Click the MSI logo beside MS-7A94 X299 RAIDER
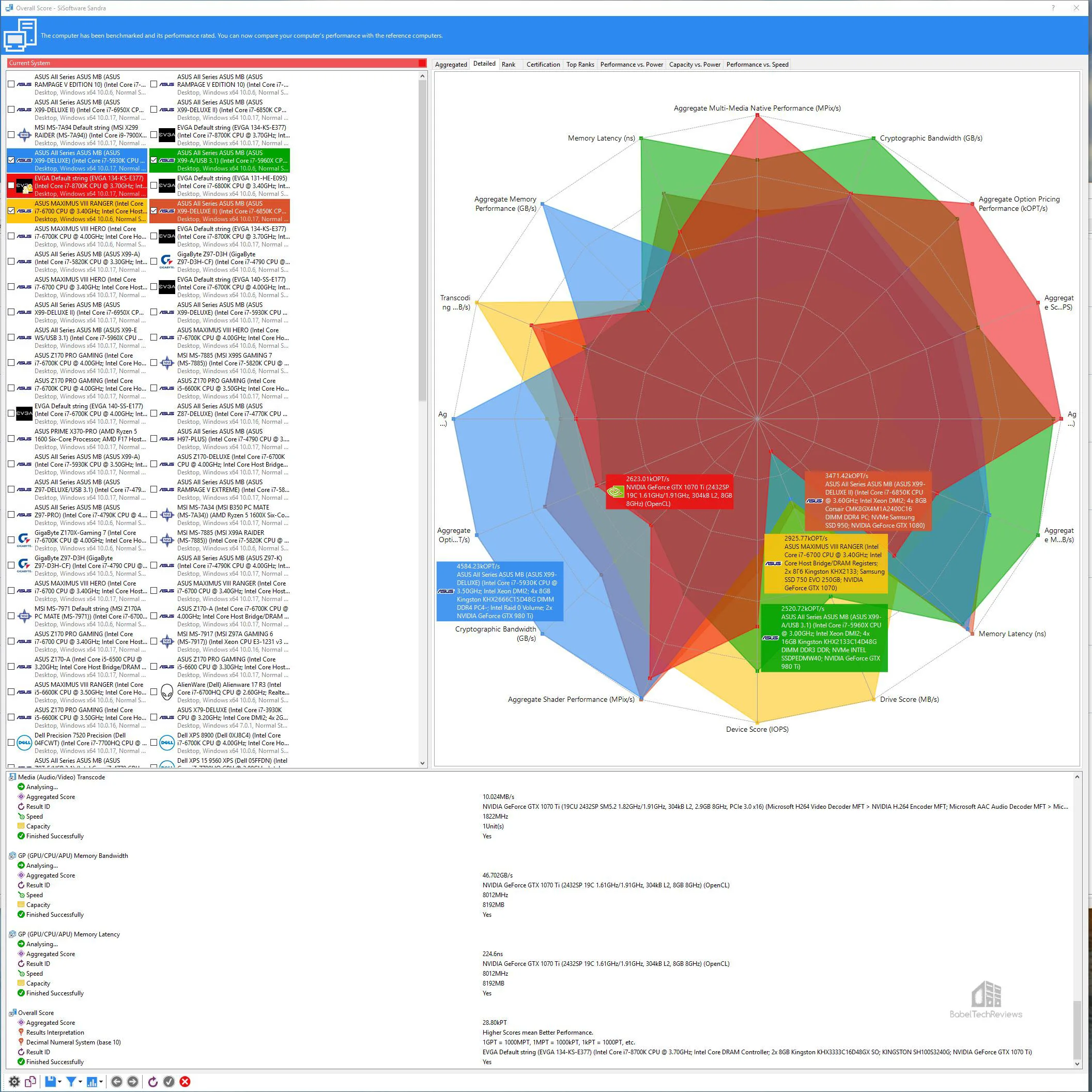Screen dimensions: 1092x1092 pos(24,134)
